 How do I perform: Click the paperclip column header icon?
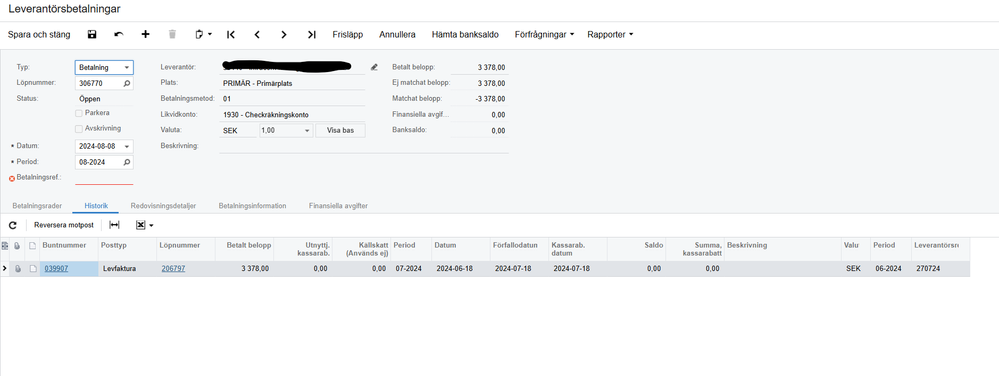[17, 245]
